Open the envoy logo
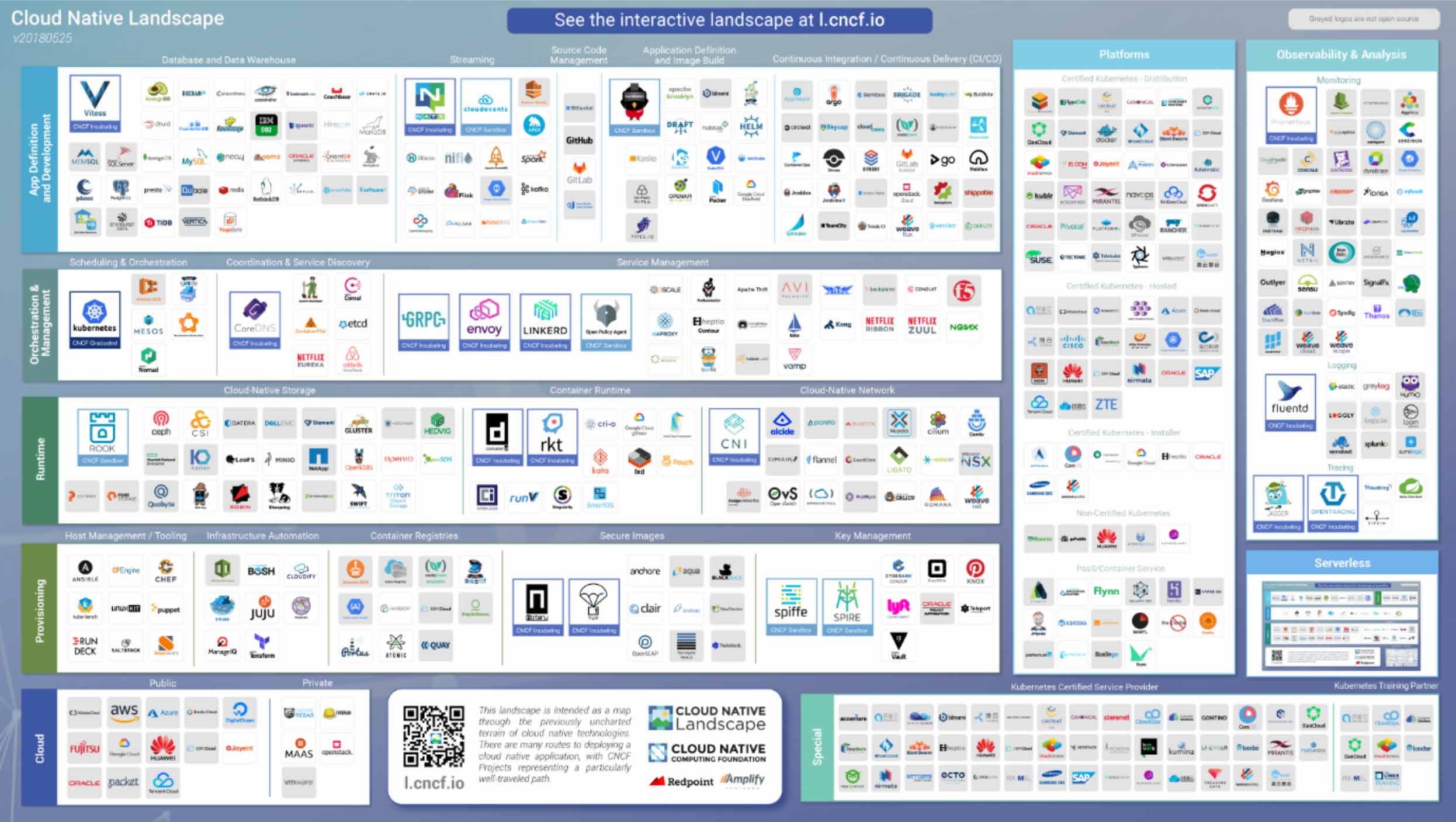Screen dimensions: 1456x822 click(x=484, y=322)
